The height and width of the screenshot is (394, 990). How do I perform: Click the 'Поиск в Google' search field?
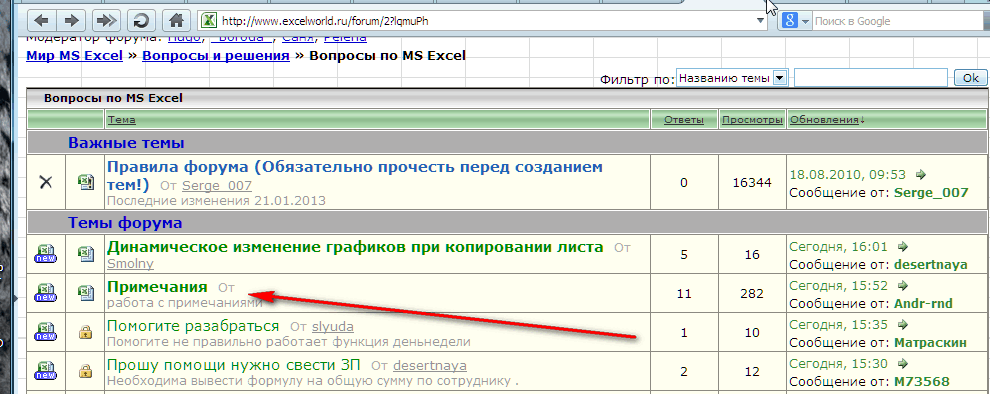(x=898, y=21)
